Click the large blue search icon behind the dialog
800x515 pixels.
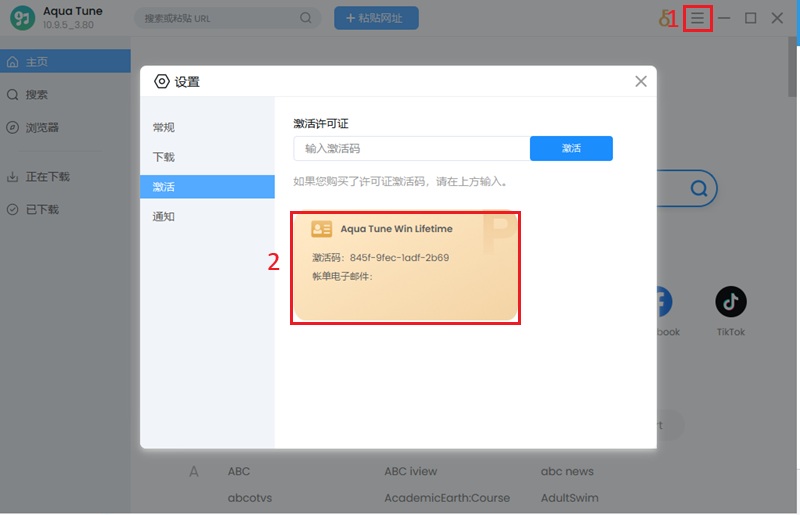point(698,188)
